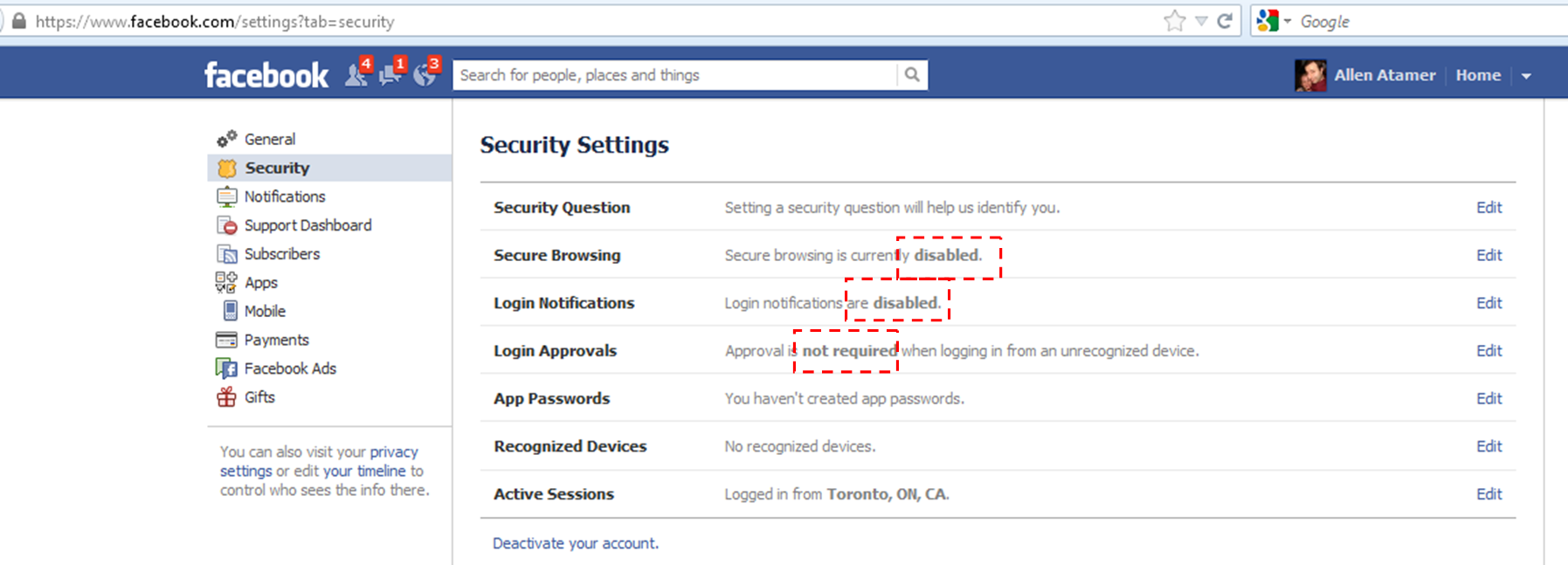This screenshot has height=565, width=1568.
Task: Reload page with refresh icon
Action: pos(1225,21)
